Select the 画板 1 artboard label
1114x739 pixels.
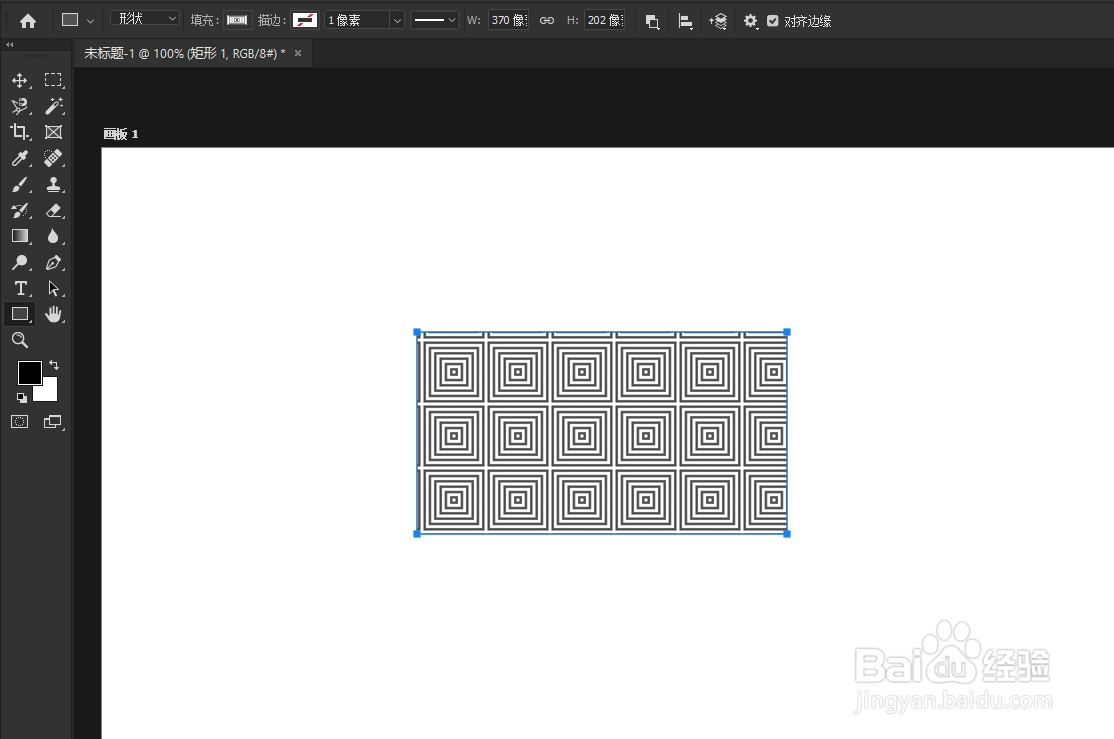pos(121,134)
